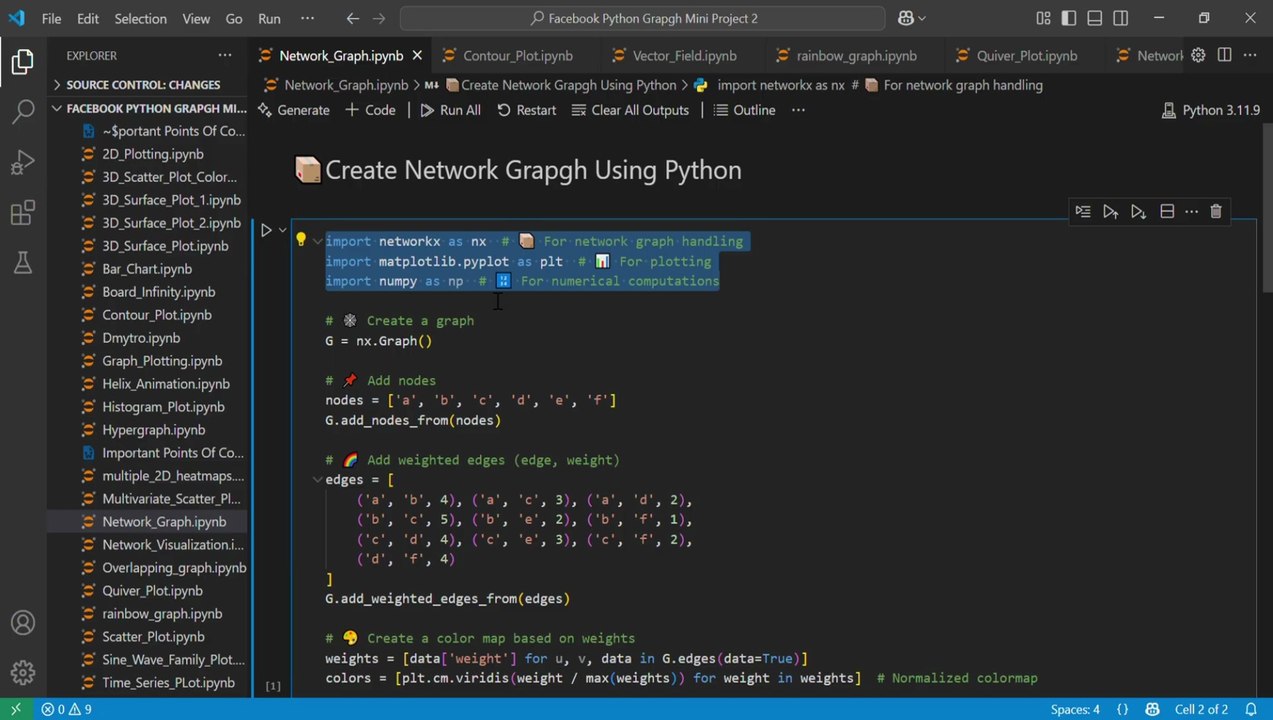
Task: Open the Selection menu
Action: point(140,18)
